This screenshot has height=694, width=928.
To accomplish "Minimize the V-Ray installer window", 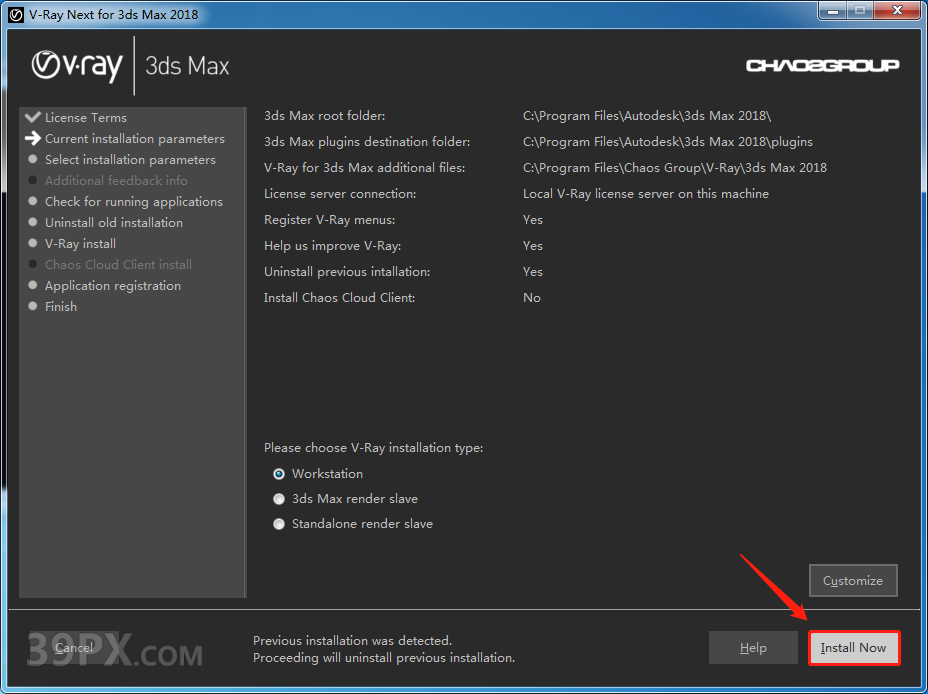I will coord(832,11).
